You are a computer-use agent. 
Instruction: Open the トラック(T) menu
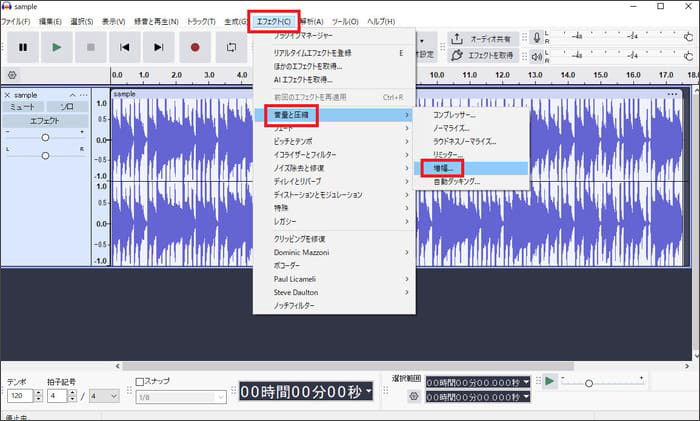coord(201,21)
